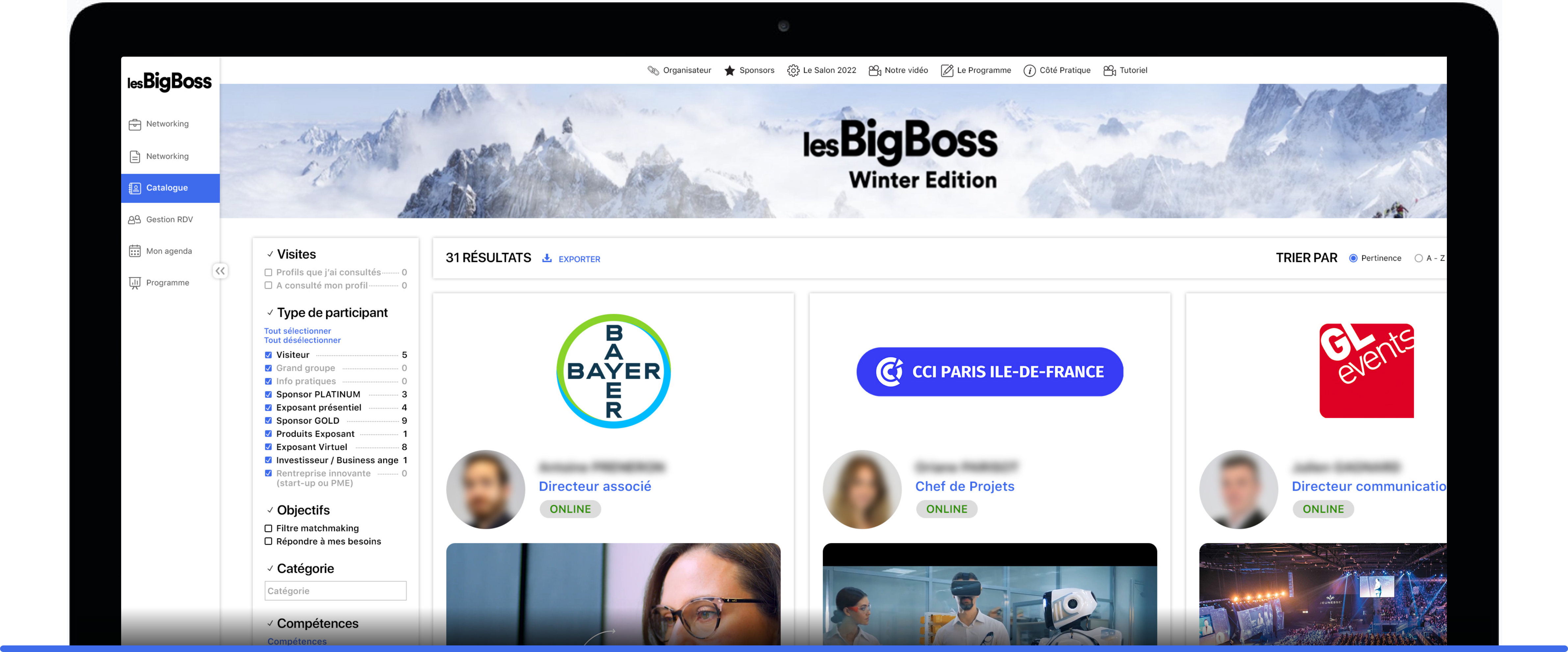
Task: Click the Organisateur handshake icon
Action: tap(653, 70)
